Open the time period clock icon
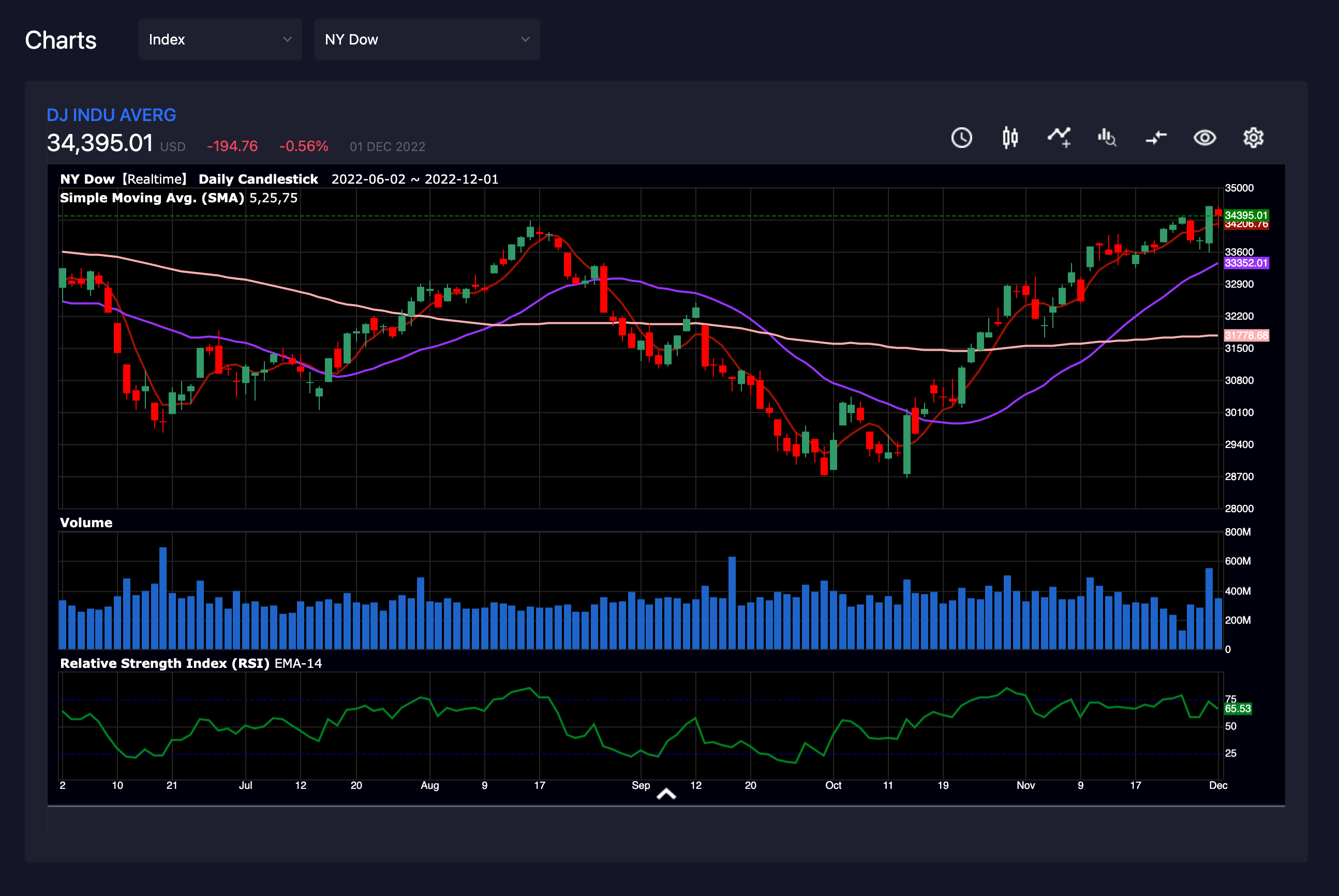This screenshot has height=896, width=1339. click(961, 138)
